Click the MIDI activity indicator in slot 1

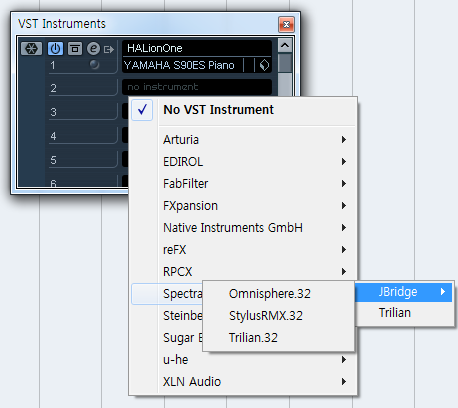[x=94, y=64]
